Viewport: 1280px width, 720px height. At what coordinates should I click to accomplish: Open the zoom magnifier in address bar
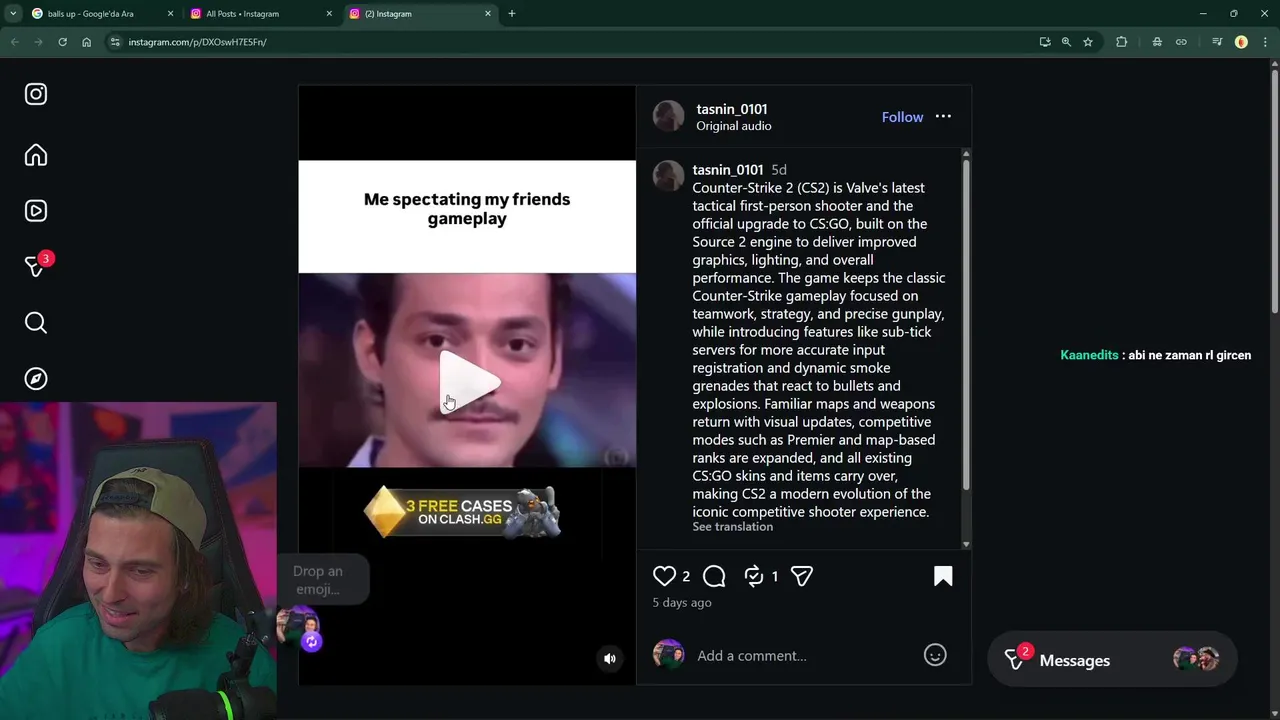click(x=1066, y=42)
